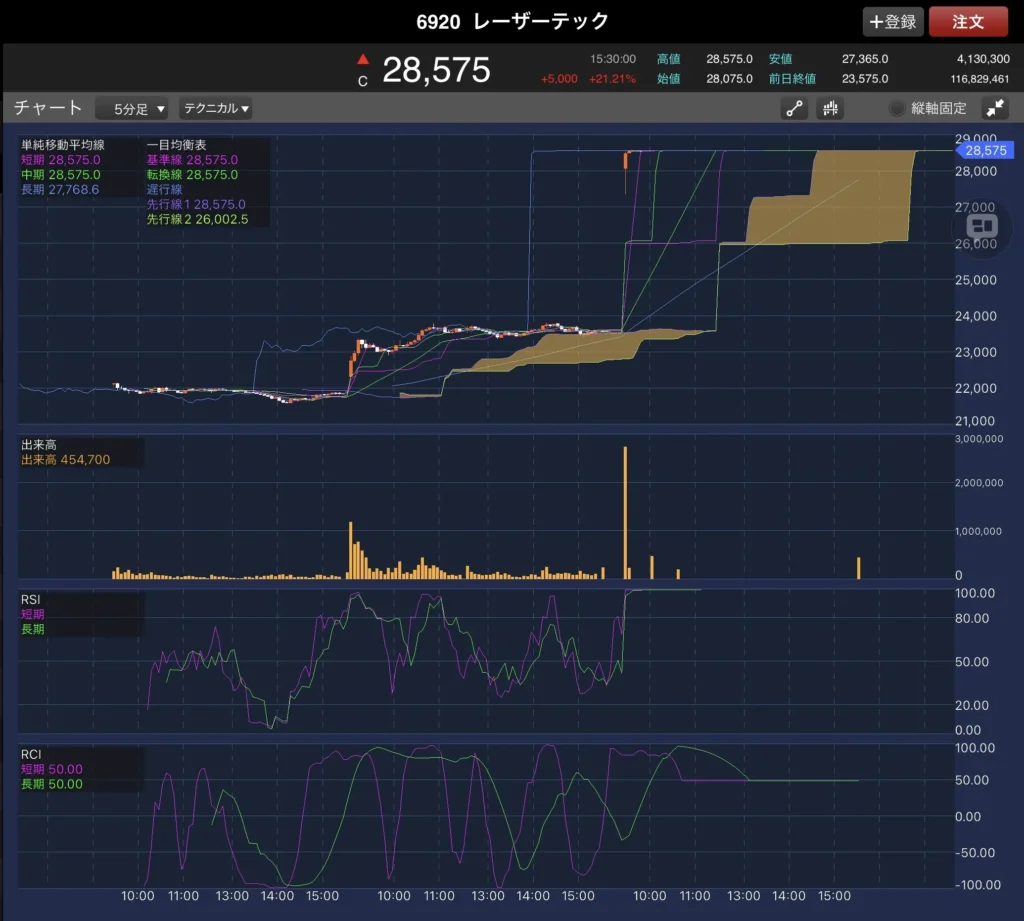Click the trend line drawing tool icon
The height and width of the screenshot is (921, 1024).
pyautogui.click(x=795, y=109)
